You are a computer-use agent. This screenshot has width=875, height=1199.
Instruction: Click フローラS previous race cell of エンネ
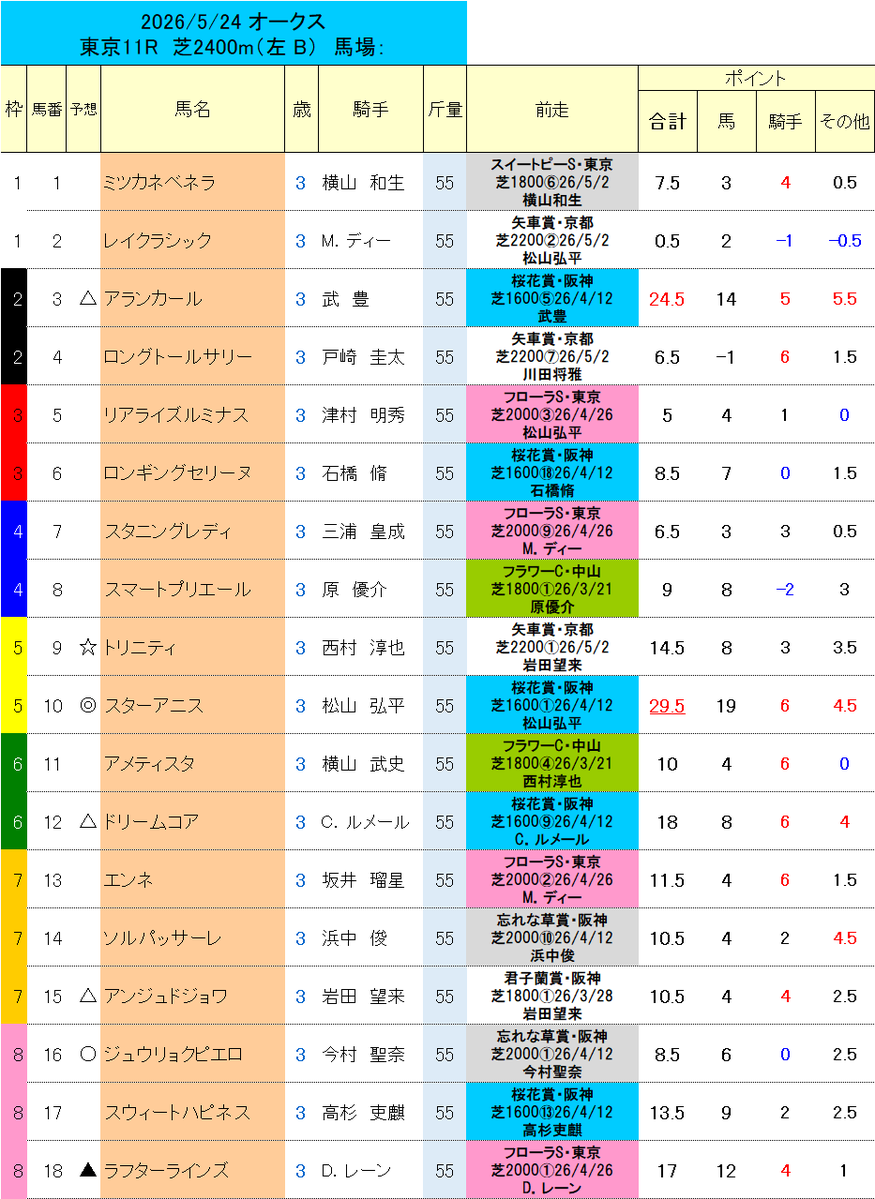(552, 879)
